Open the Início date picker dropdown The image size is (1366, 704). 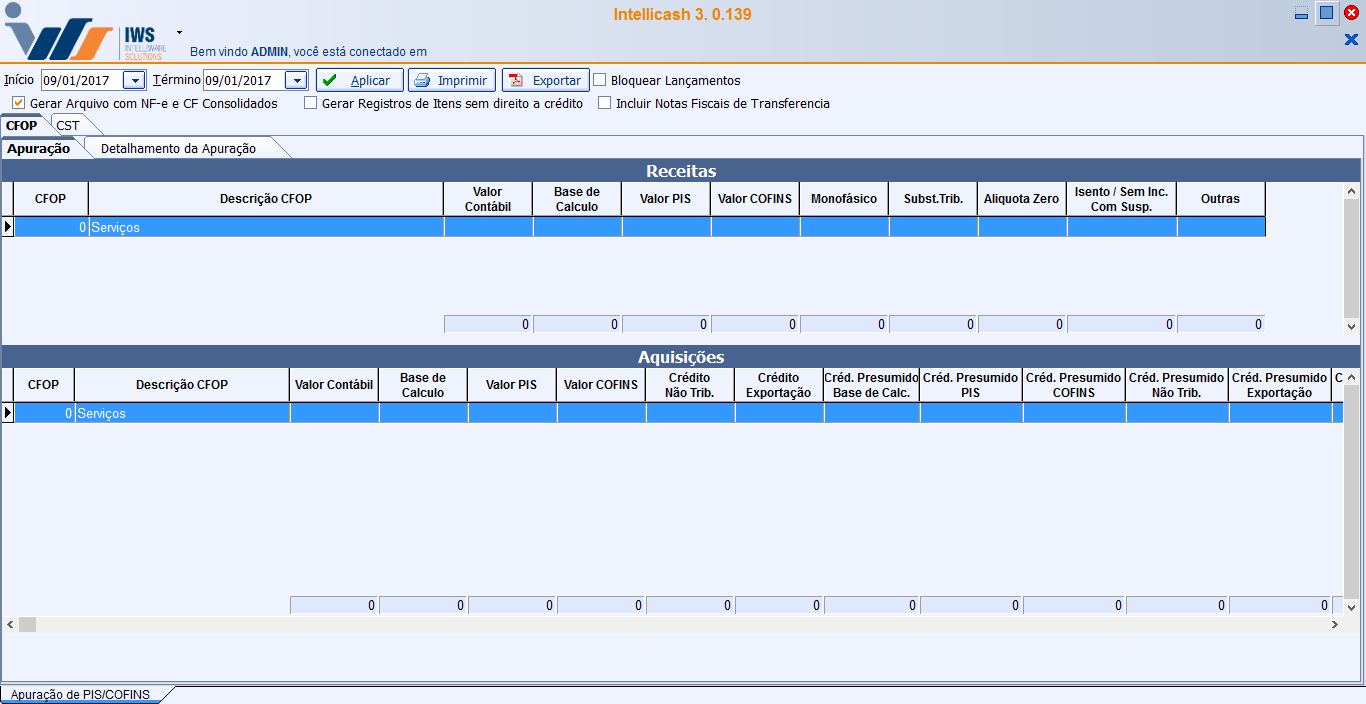click(x=134, y=80)
